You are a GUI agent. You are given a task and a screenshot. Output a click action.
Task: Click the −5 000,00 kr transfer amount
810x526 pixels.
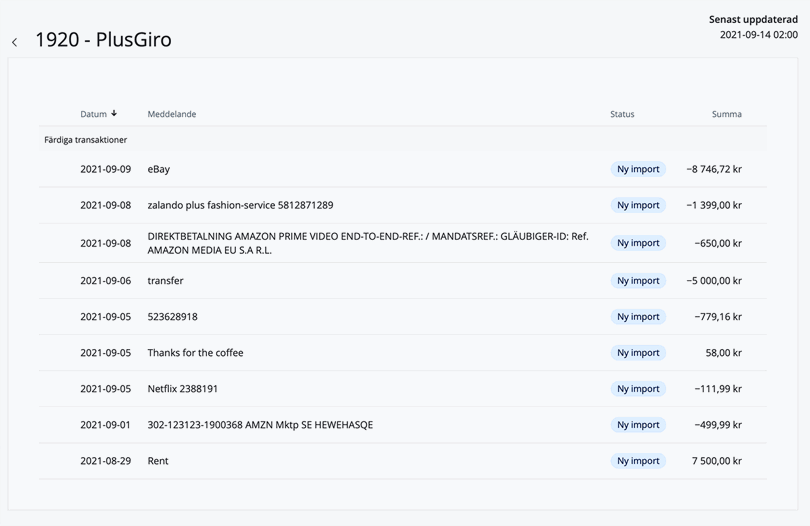click(x=714, y=281)
